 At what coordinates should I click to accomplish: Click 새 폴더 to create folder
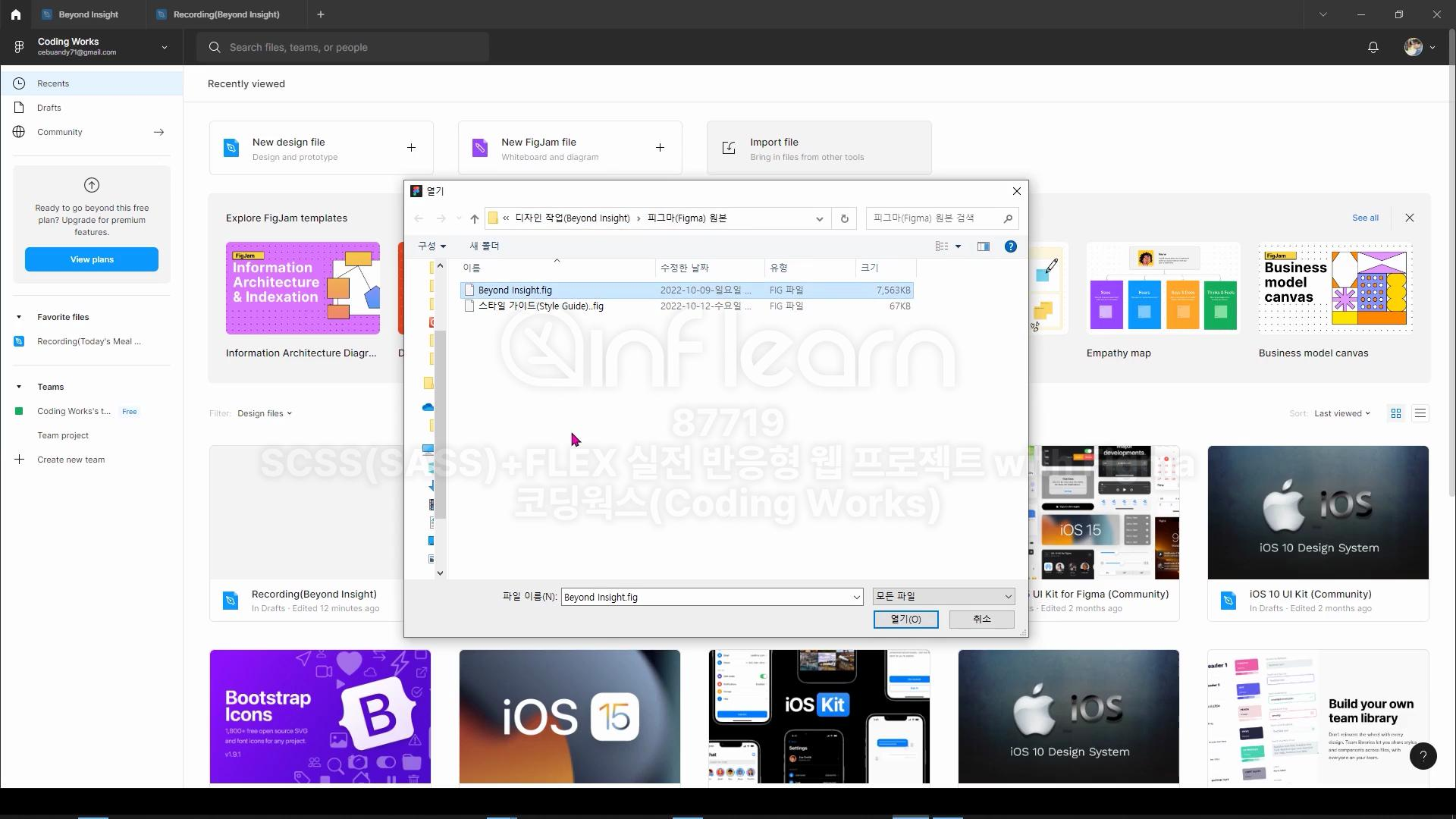(x=485, y=246)
